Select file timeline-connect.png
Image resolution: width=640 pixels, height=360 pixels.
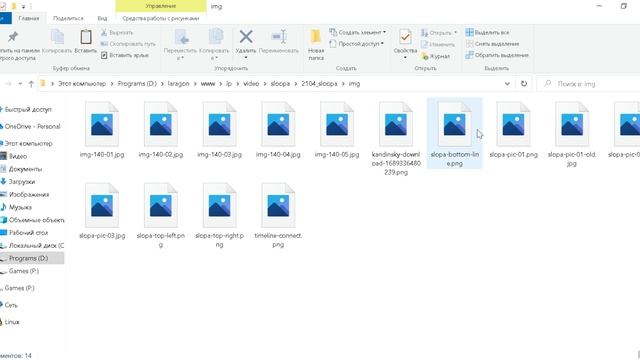pyautogui.click(x=278, y=215)
